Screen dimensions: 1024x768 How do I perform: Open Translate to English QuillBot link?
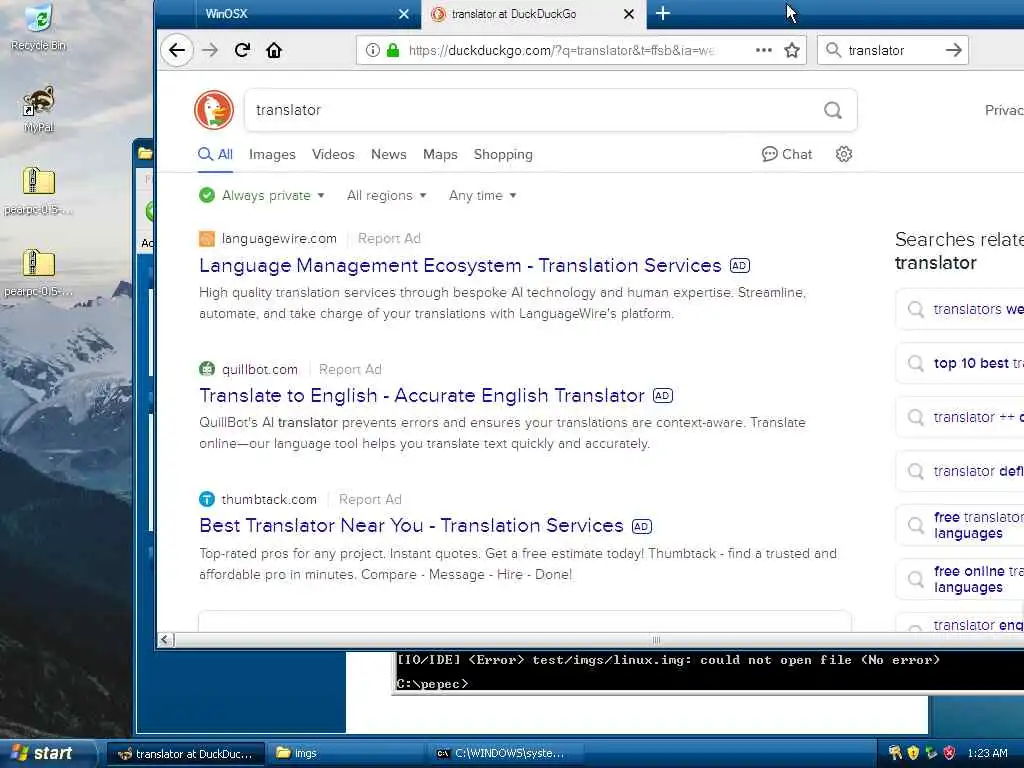coord(422,396)
